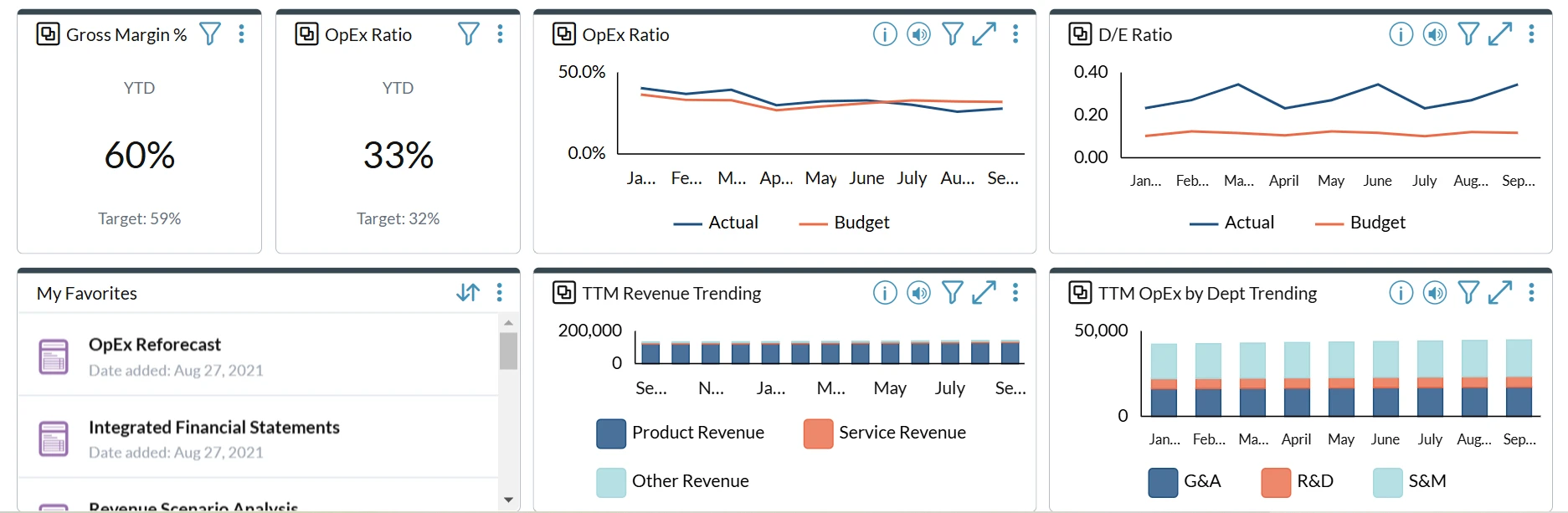Open filter on D/E Ratio chart
Screen dimensions: 1568x513
[1468, 34]
